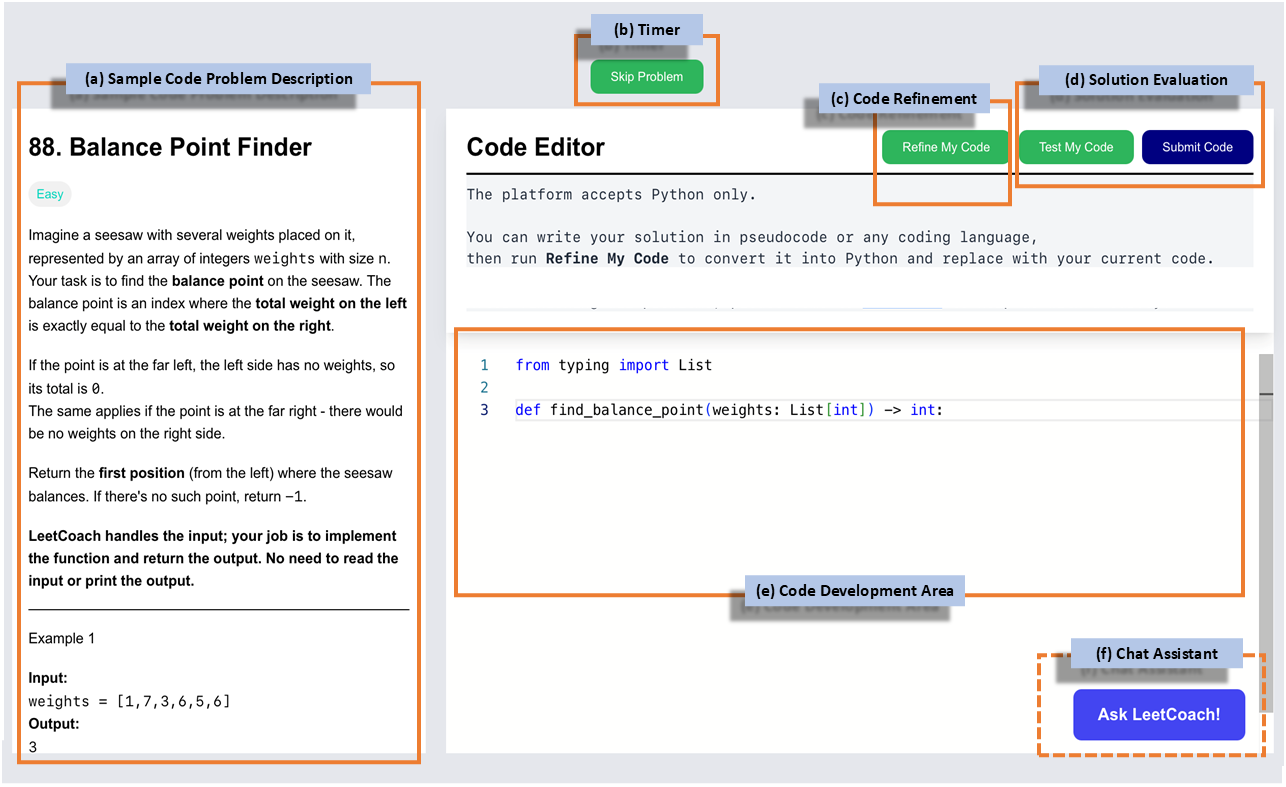The width and height of the screenshot is (1286, 787).
Task: Click the (b) Timer annotation label
Action: point(647,30)
